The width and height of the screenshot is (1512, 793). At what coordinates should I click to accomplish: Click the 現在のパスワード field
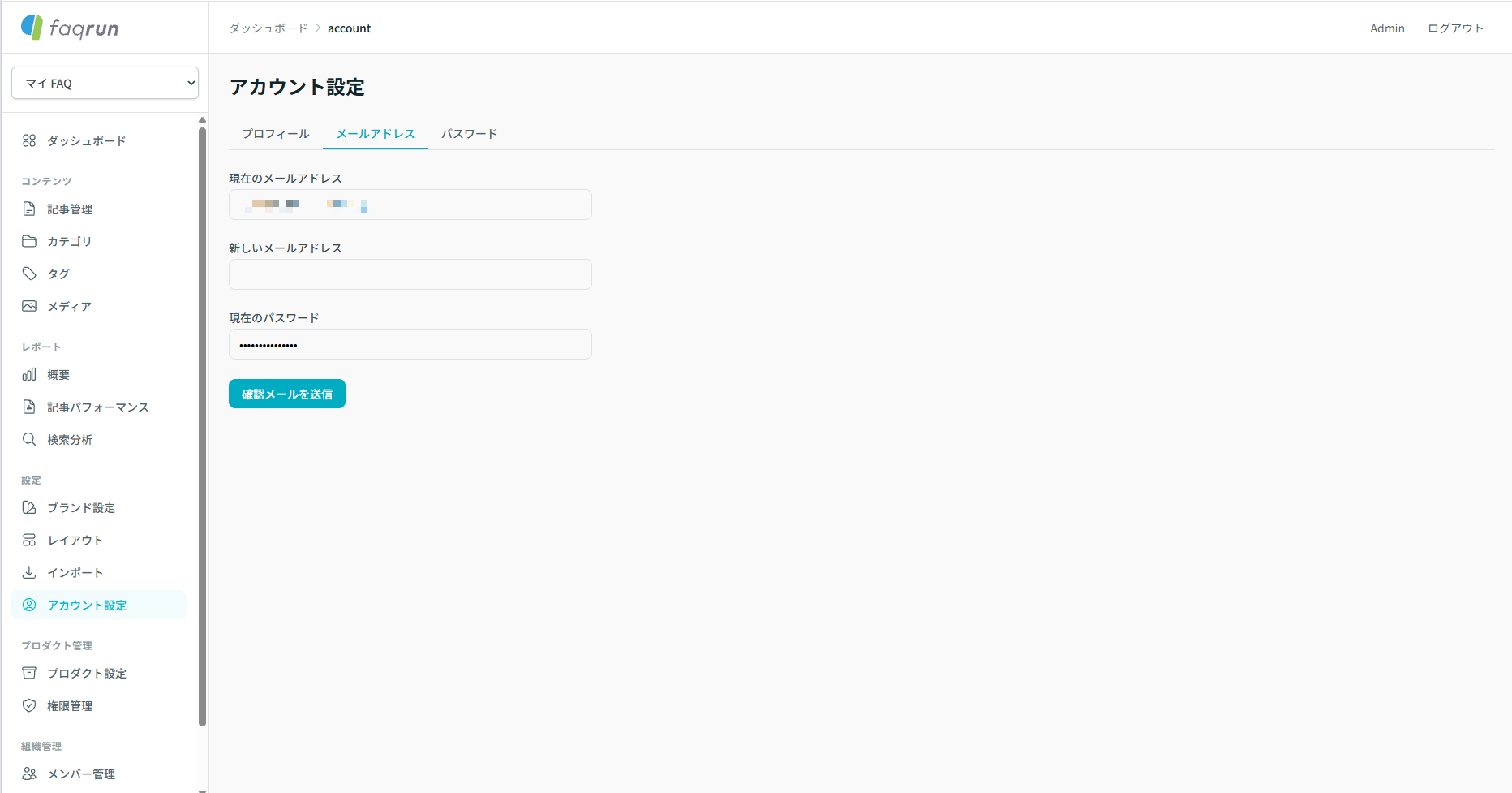coord(410,344)
